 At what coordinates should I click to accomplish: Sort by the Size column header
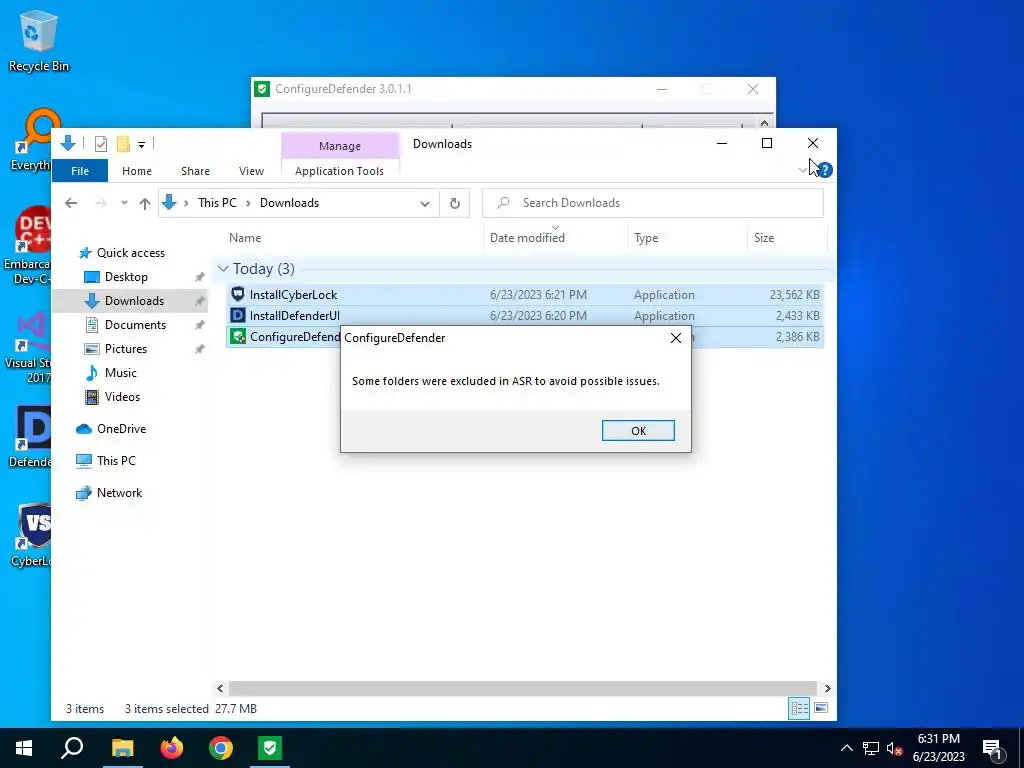(764, 238)
